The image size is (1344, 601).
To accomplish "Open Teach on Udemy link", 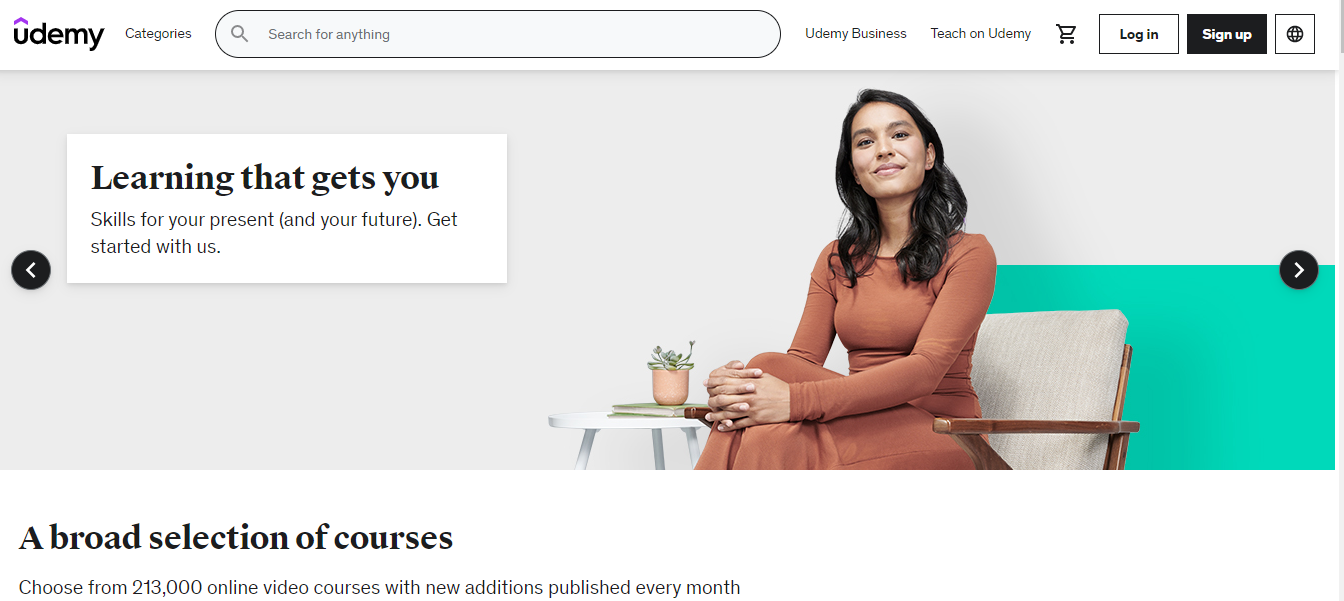I will 981,34.
